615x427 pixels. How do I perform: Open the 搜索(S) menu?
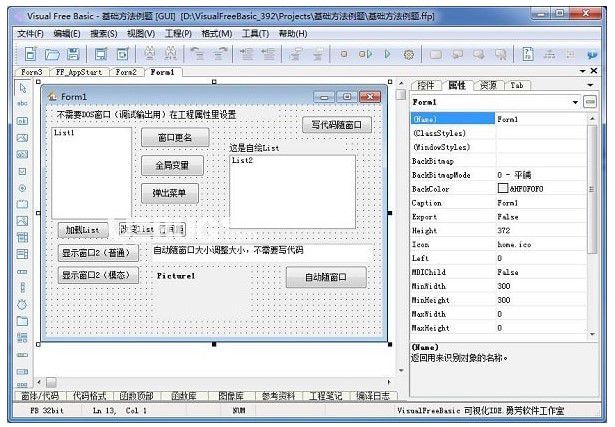pos(104,34)
